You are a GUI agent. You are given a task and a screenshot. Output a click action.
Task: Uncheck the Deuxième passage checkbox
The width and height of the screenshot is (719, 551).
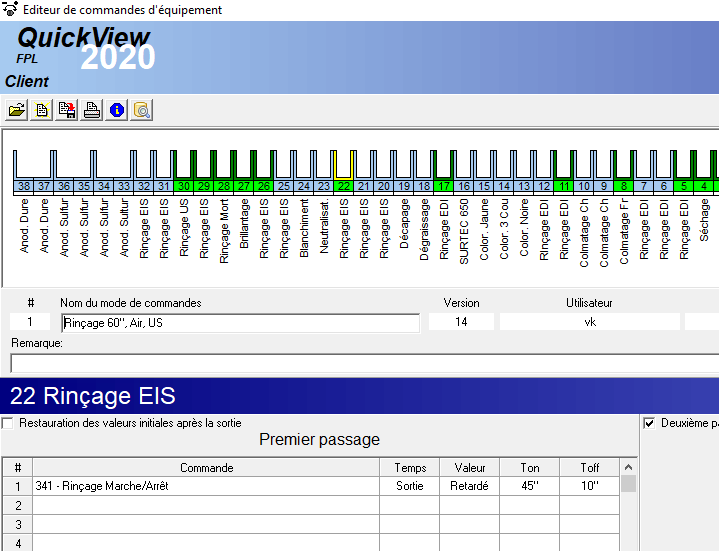[649, 423]
